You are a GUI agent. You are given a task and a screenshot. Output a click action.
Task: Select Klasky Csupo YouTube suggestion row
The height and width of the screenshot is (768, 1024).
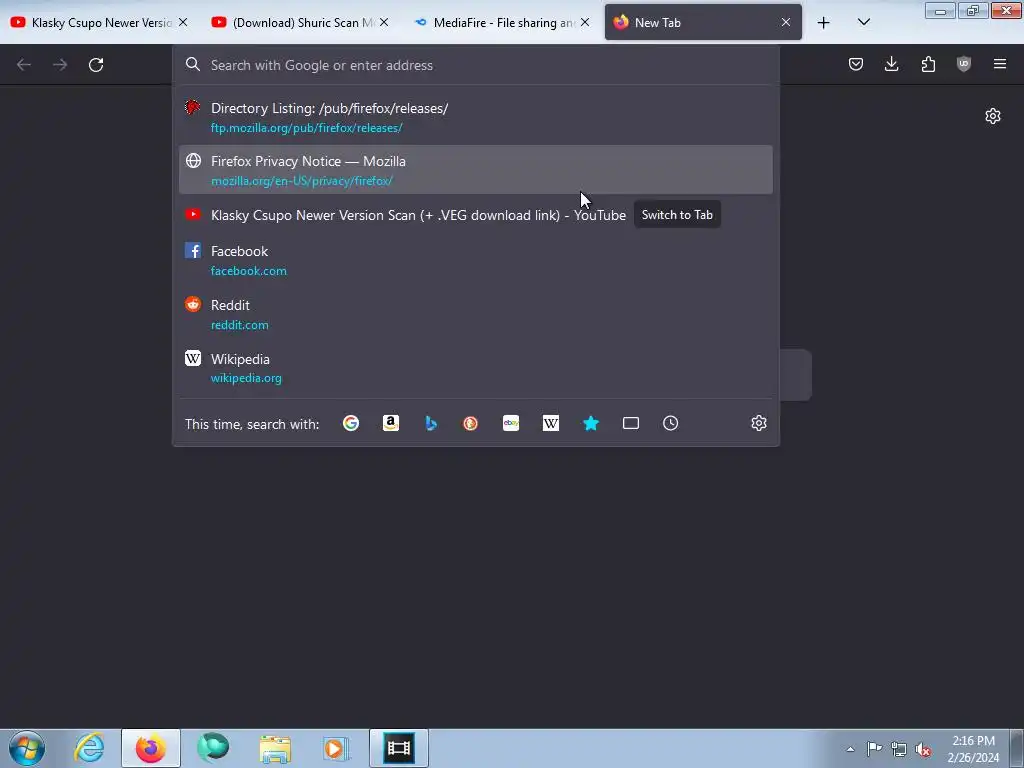[x=476, y=215]
